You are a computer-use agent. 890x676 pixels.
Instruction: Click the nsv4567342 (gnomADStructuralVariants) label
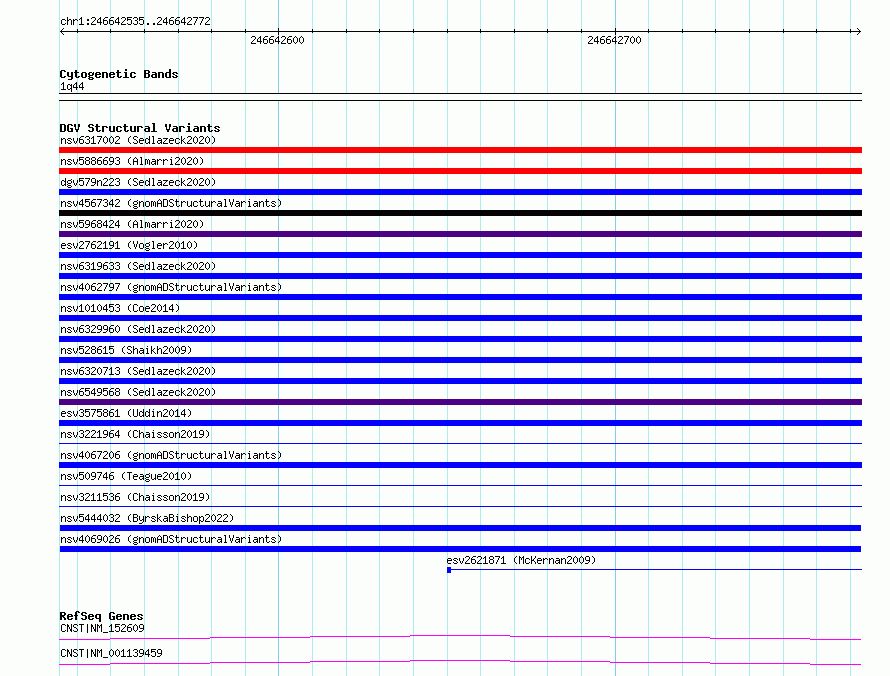(x=171, y=203)
